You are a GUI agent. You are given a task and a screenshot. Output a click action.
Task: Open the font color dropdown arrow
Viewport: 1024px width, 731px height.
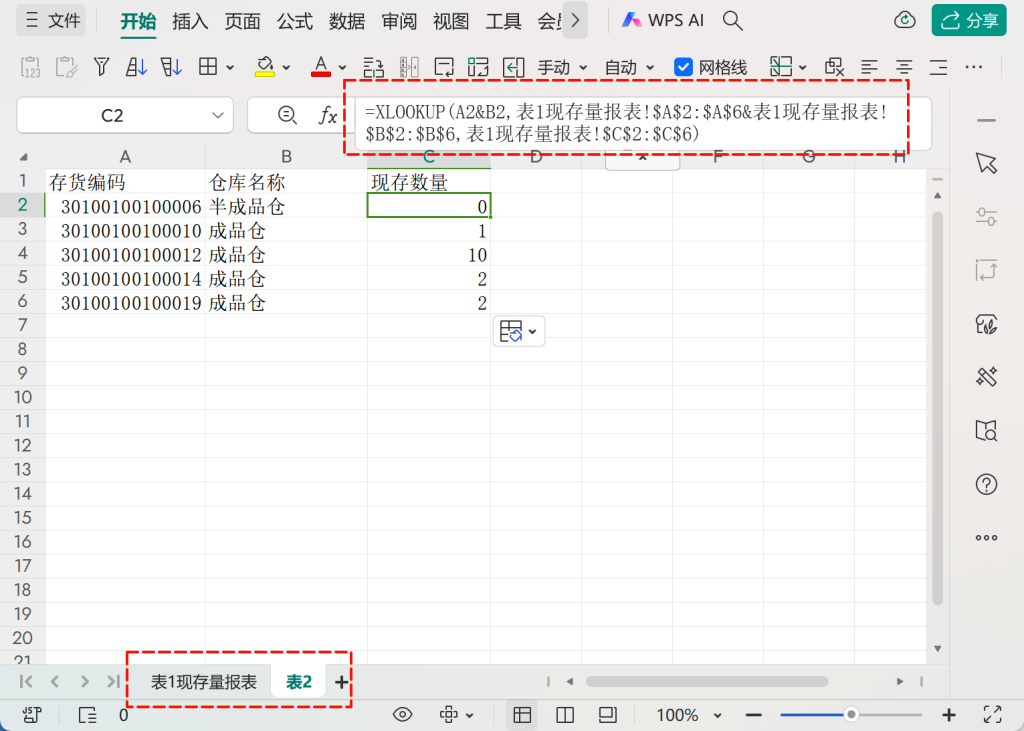pos(342,67)
